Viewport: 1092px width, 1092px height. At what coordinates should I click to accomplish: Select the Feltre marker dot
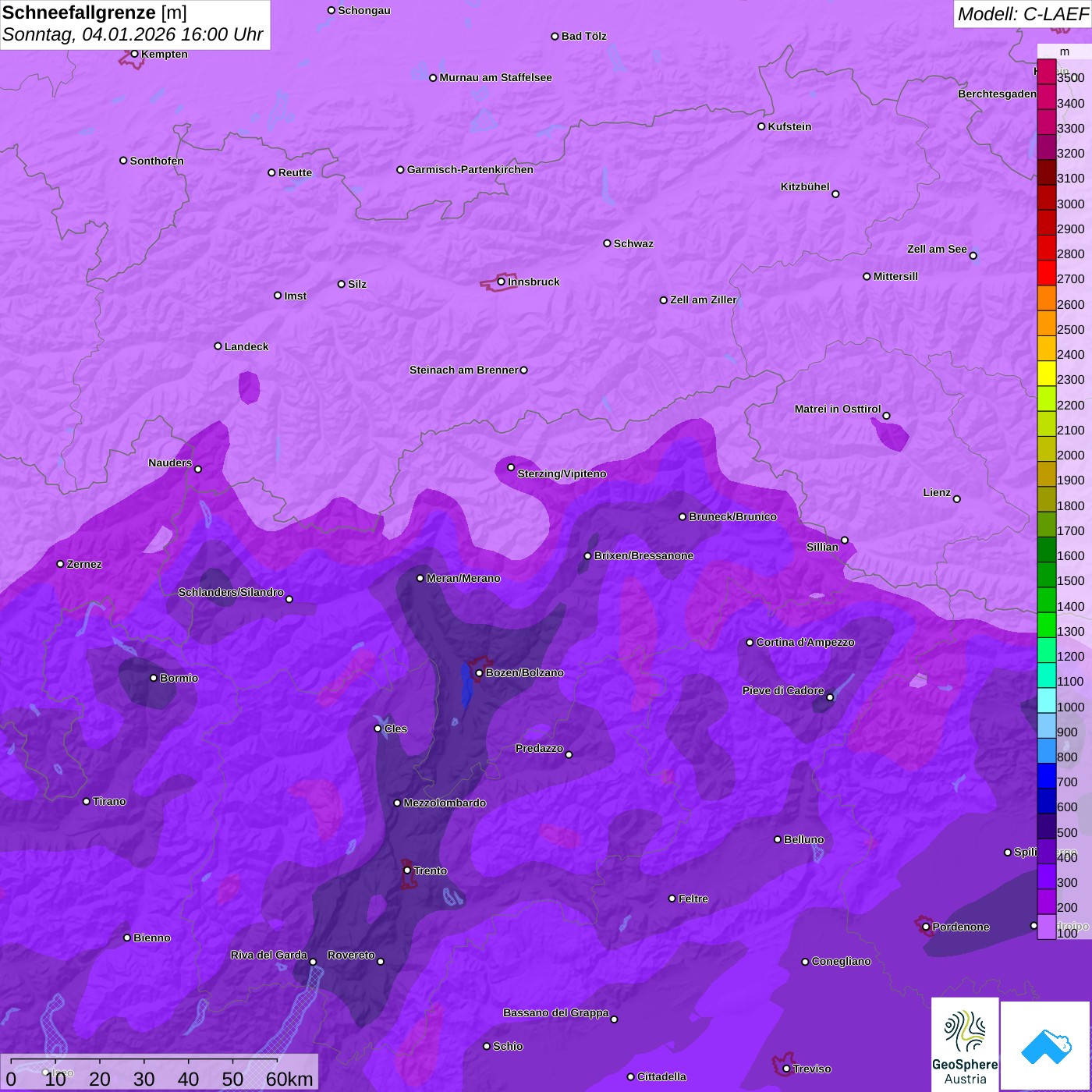(x=672, y=899)
